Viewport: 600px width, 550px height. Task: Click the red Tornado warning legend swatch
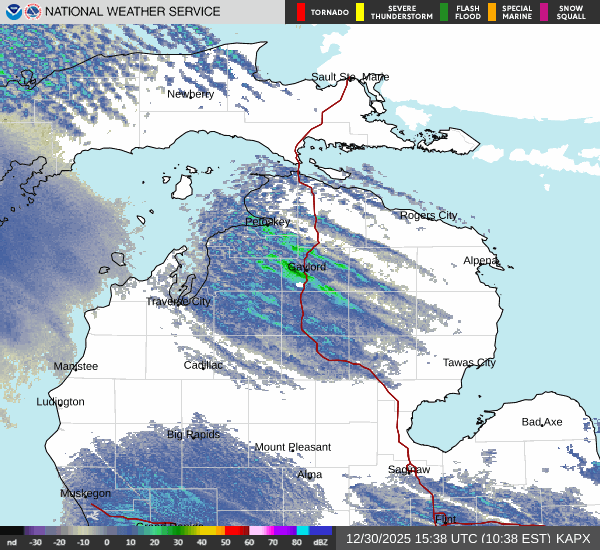[x=300, y=12]
